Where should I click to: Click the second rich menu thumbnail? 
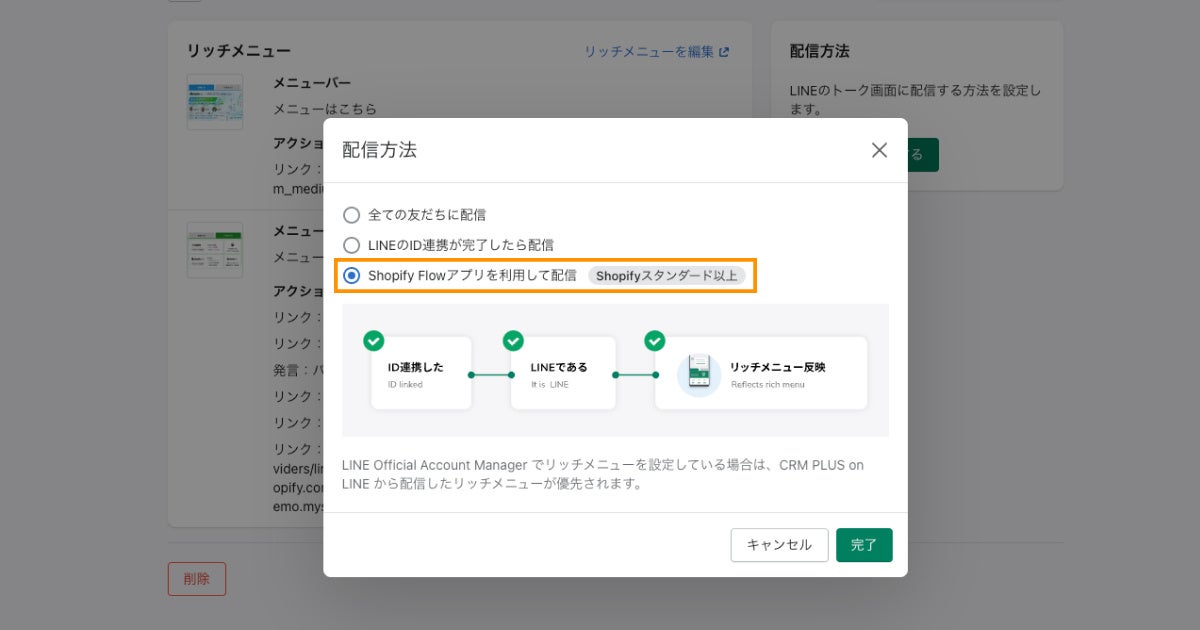(x=215, y=250)
